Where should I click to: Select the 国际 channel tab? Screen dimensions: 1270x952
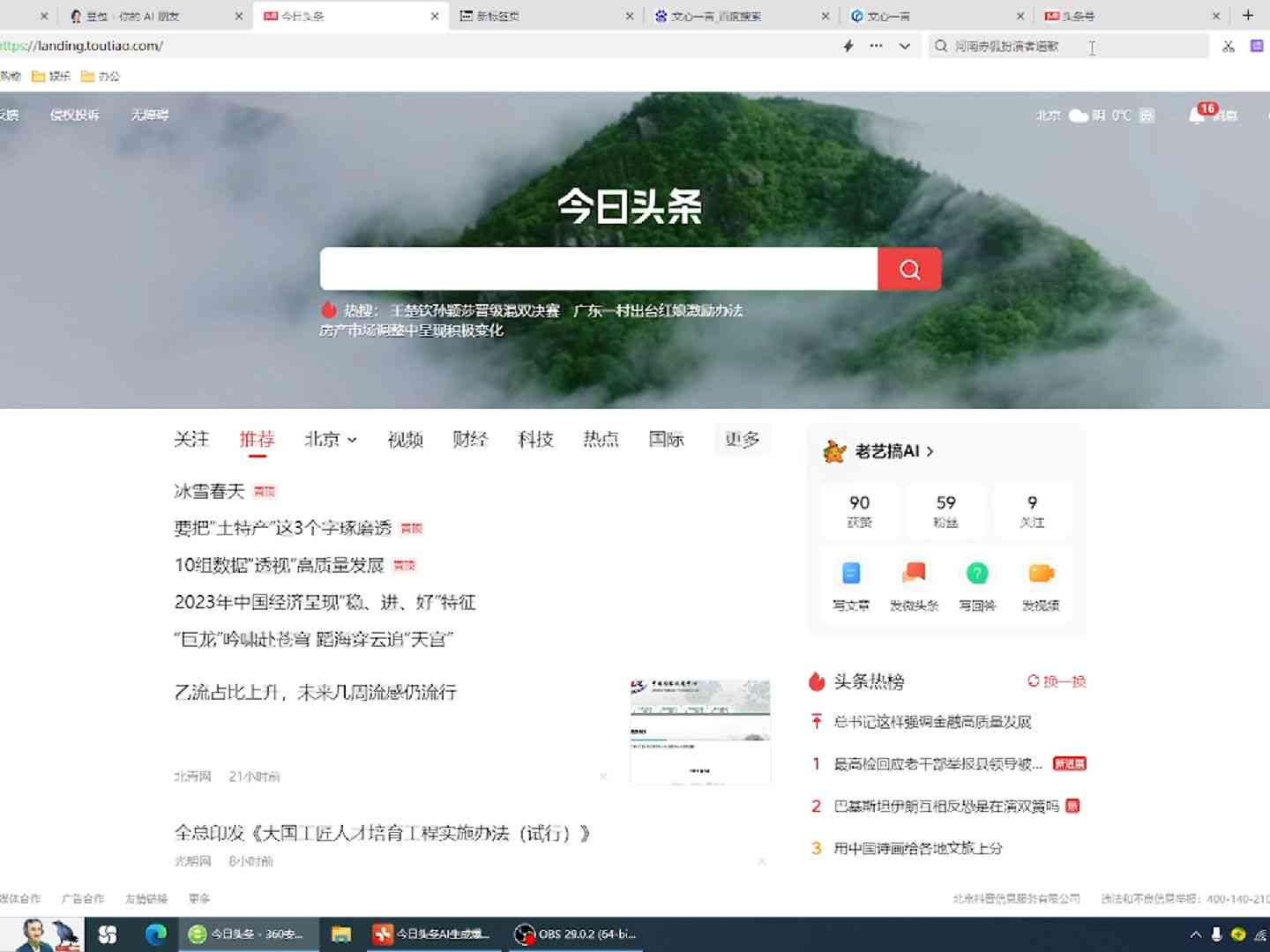coord(666,439)
